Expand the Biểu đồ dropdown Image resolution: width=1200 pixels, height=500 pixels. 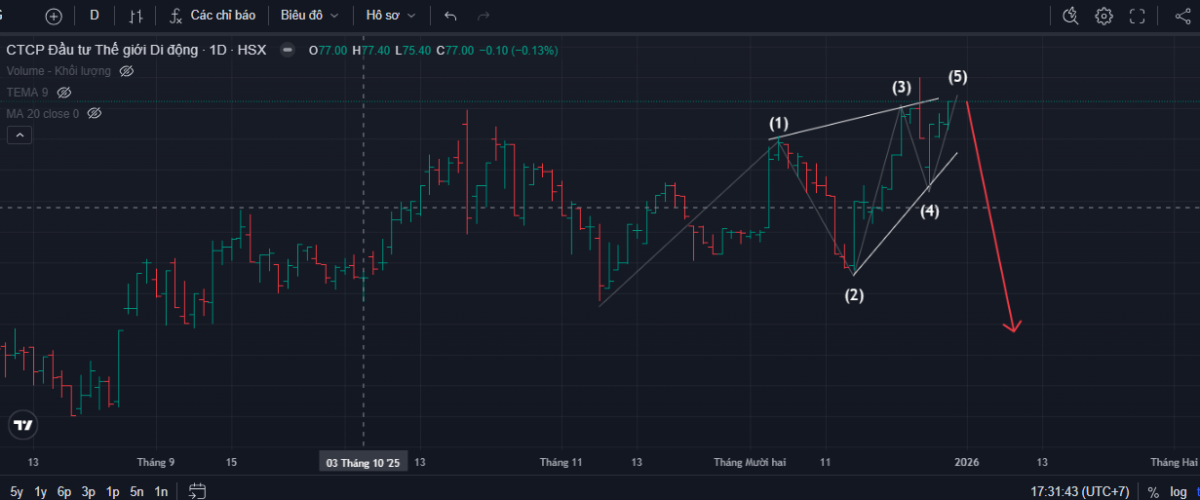[x=310, y=16]
